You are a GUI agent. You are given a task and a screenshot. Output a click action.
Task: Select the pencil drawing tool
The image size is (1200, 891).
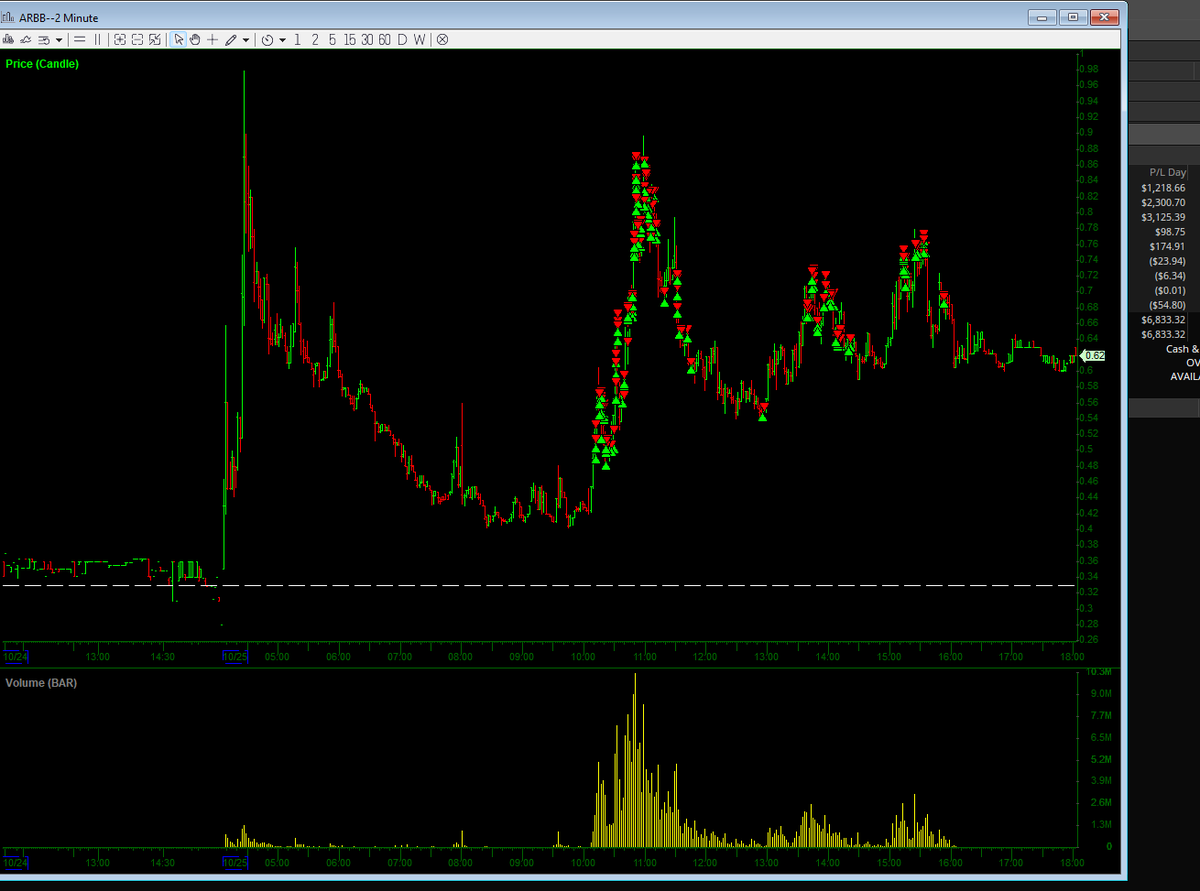[x=231, y=39]
